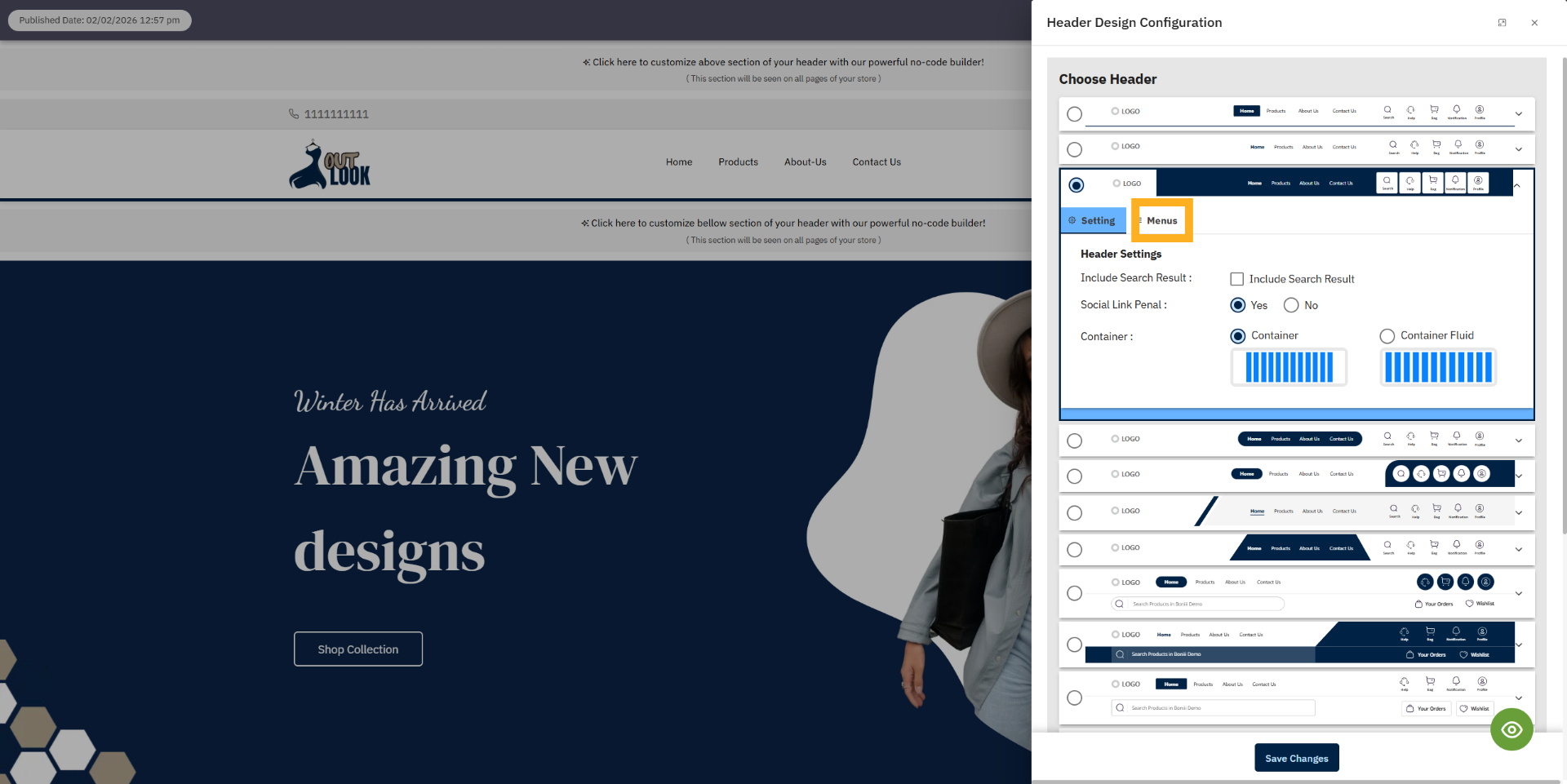The height and width of the screenshot is (784, 1567).
Task: Click the Out Look store logo
Action: tap(330, 165)
